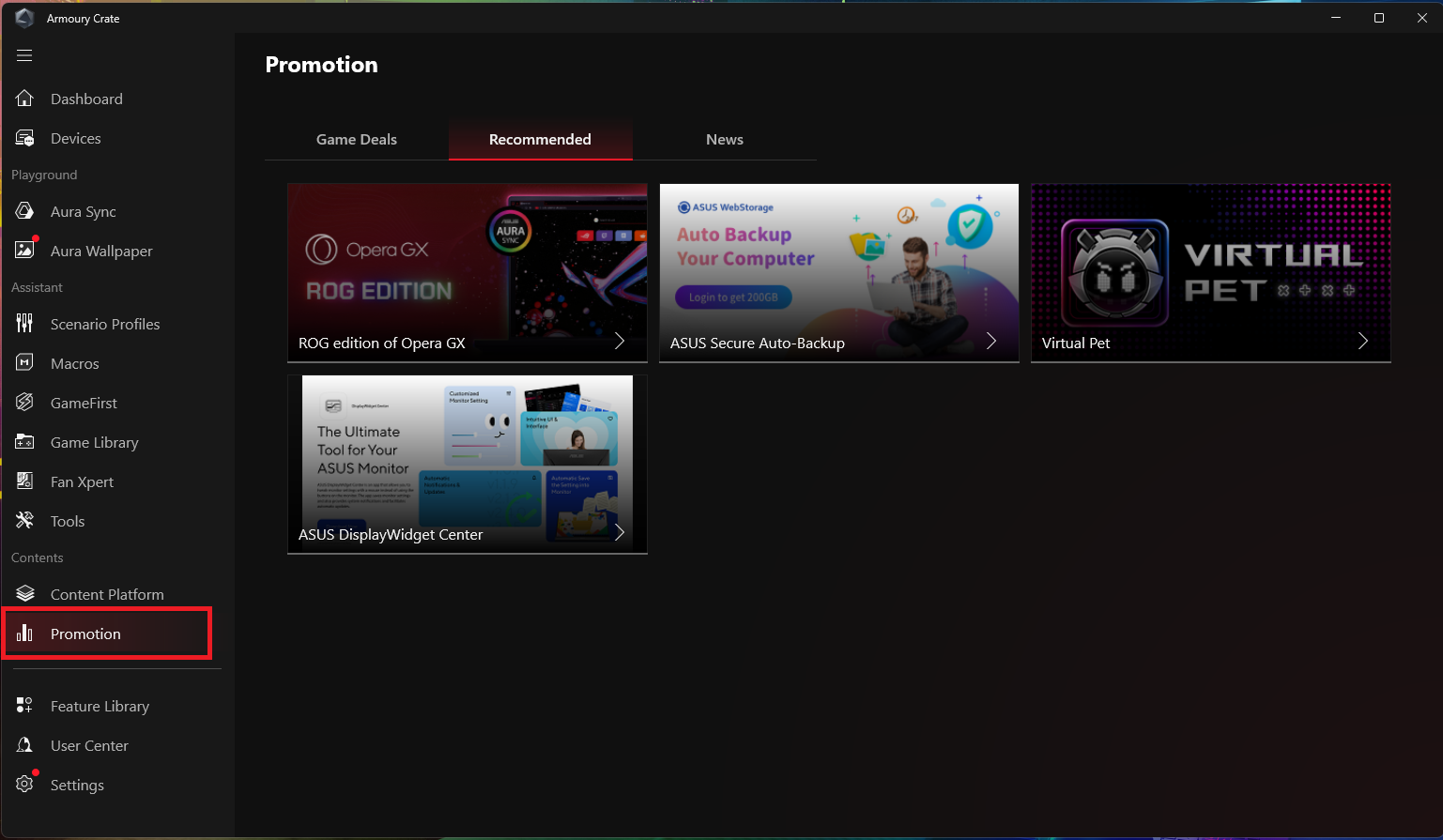Click the Game Library icon
Viewport: 1443px width, 840px height.
[x=25, y=442]
